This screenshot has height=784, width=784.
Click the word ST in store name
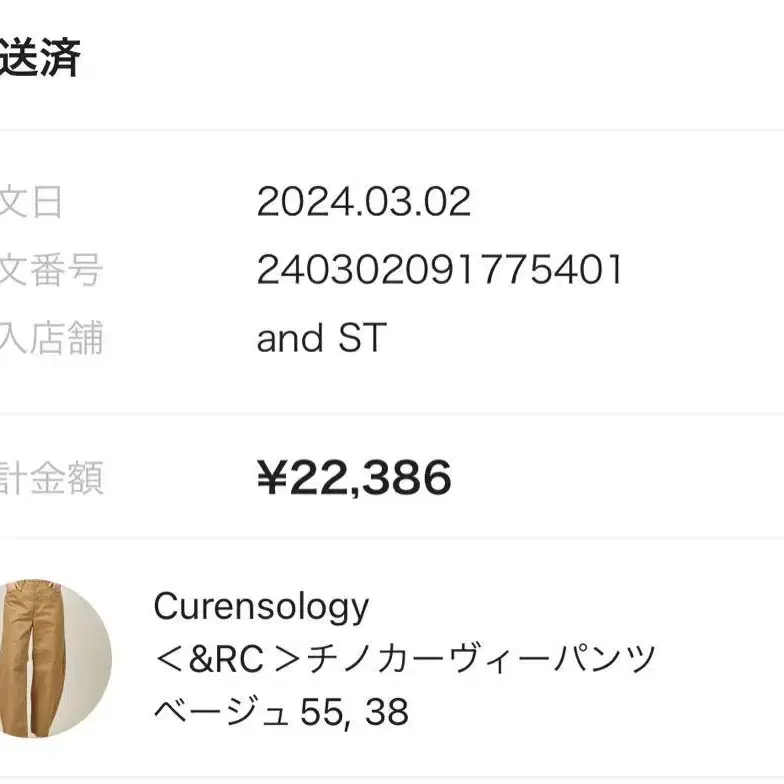pyautogui.click(x=360, y=338)
